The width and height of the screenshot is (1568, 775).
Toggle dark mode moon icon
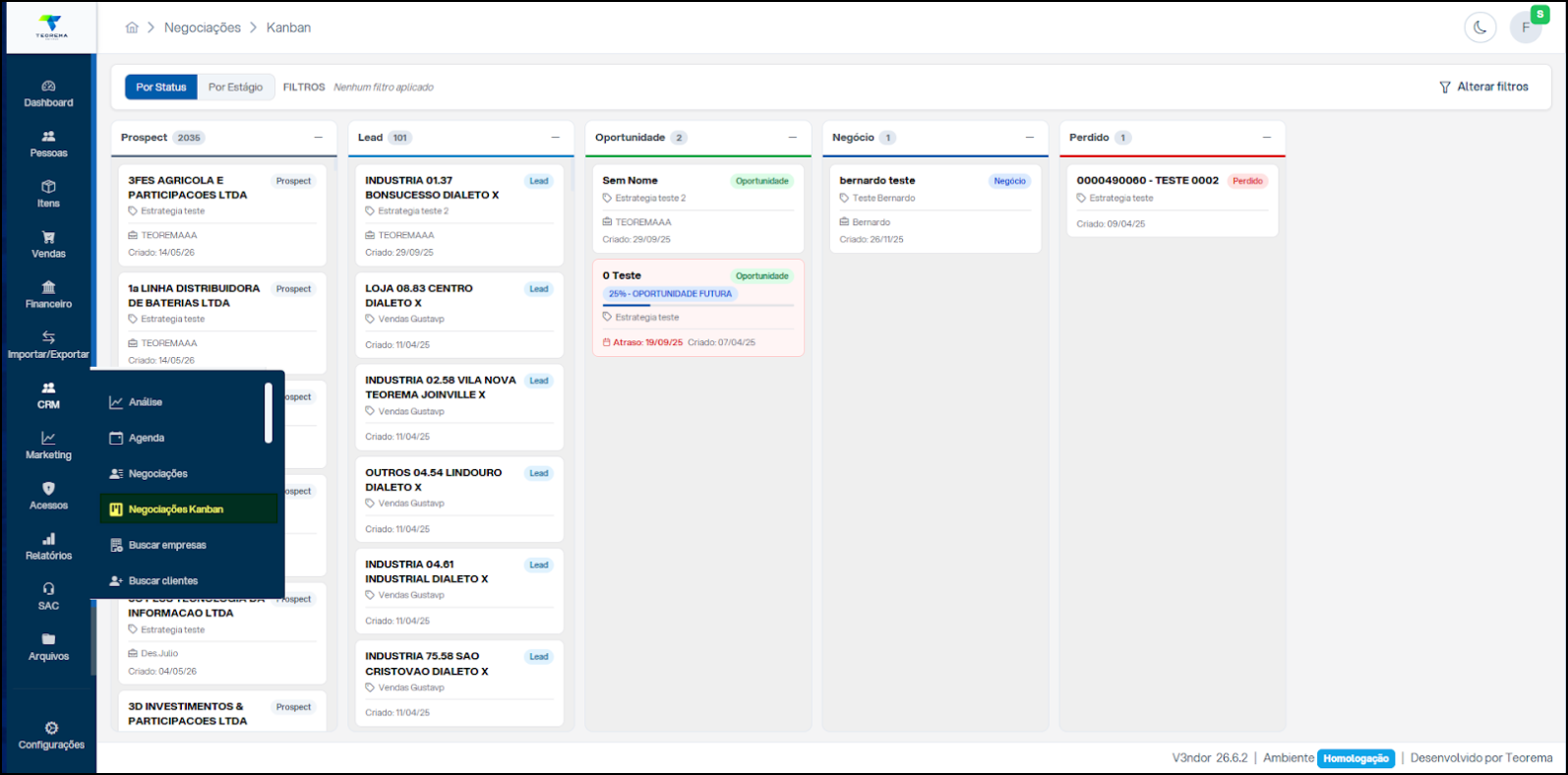[x=1479, y=28]
